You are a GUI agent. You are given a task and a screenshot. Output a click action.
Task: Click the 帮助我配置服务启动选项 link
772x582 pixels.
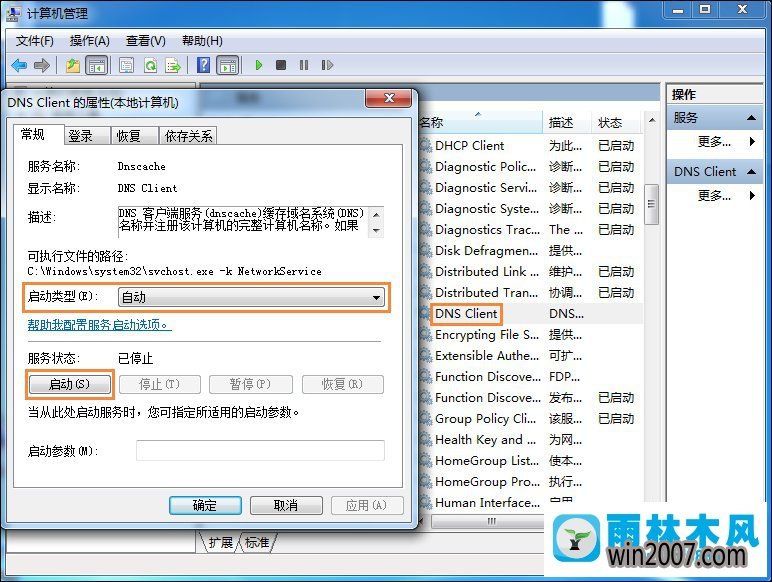point(99,325)
